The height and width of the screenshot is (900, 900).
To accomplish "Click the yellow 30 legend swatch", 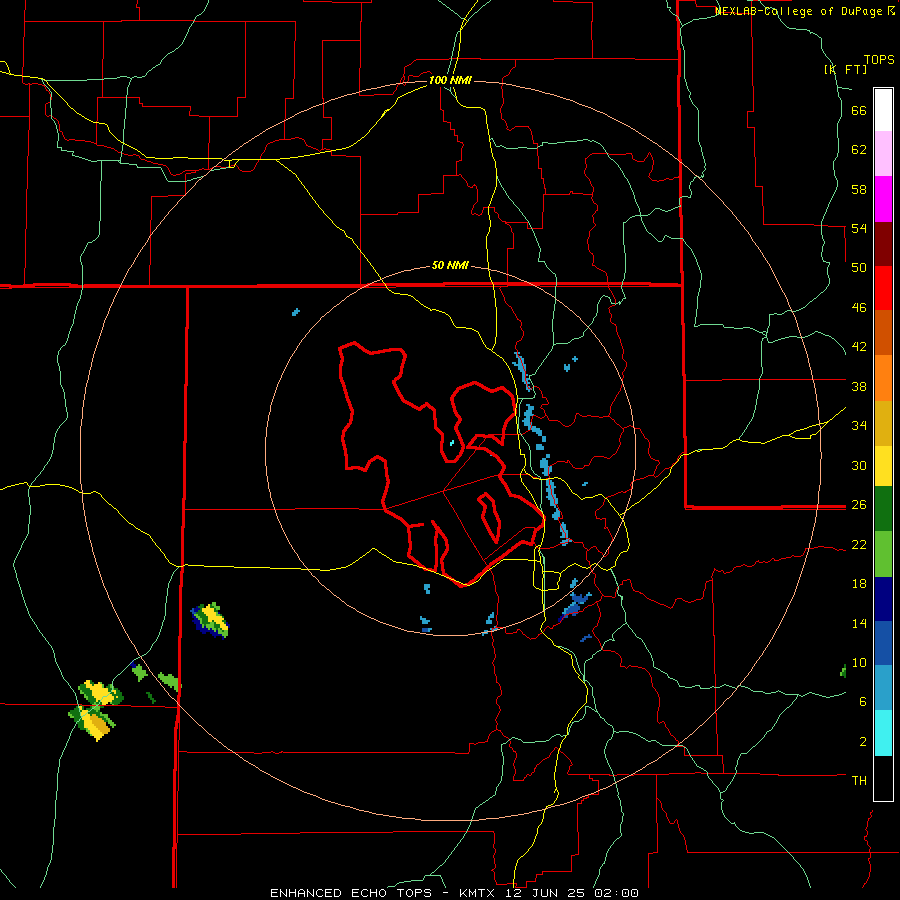I will click(x=883, y=466).
